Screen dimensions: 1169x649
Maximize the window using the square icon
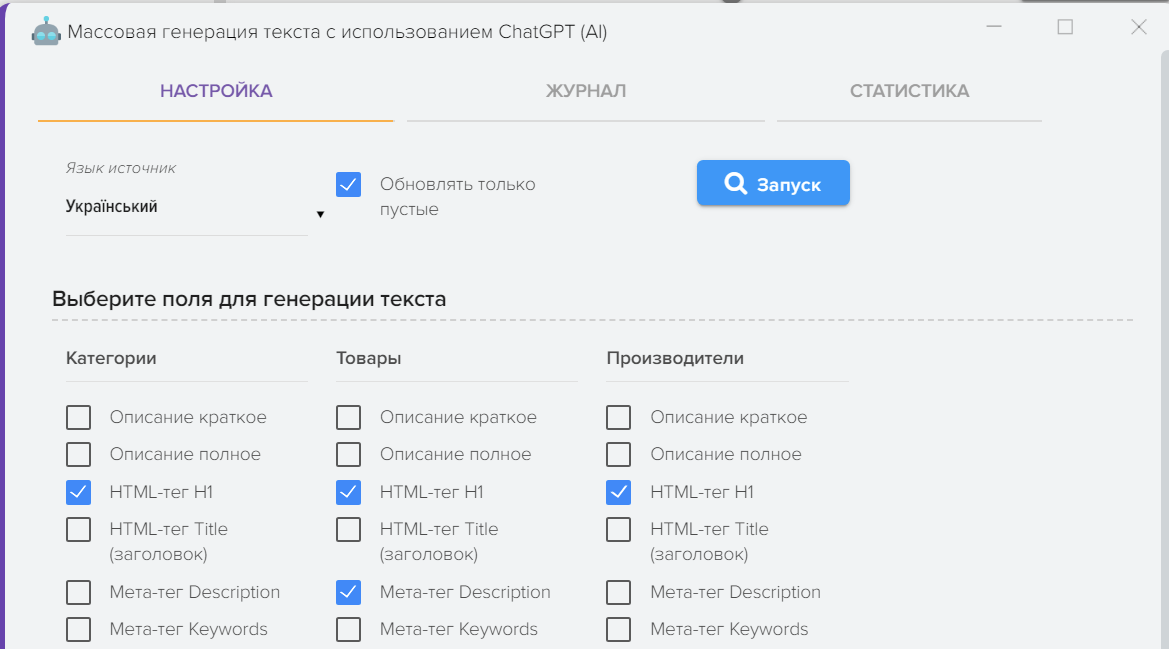pos(1065,28)
